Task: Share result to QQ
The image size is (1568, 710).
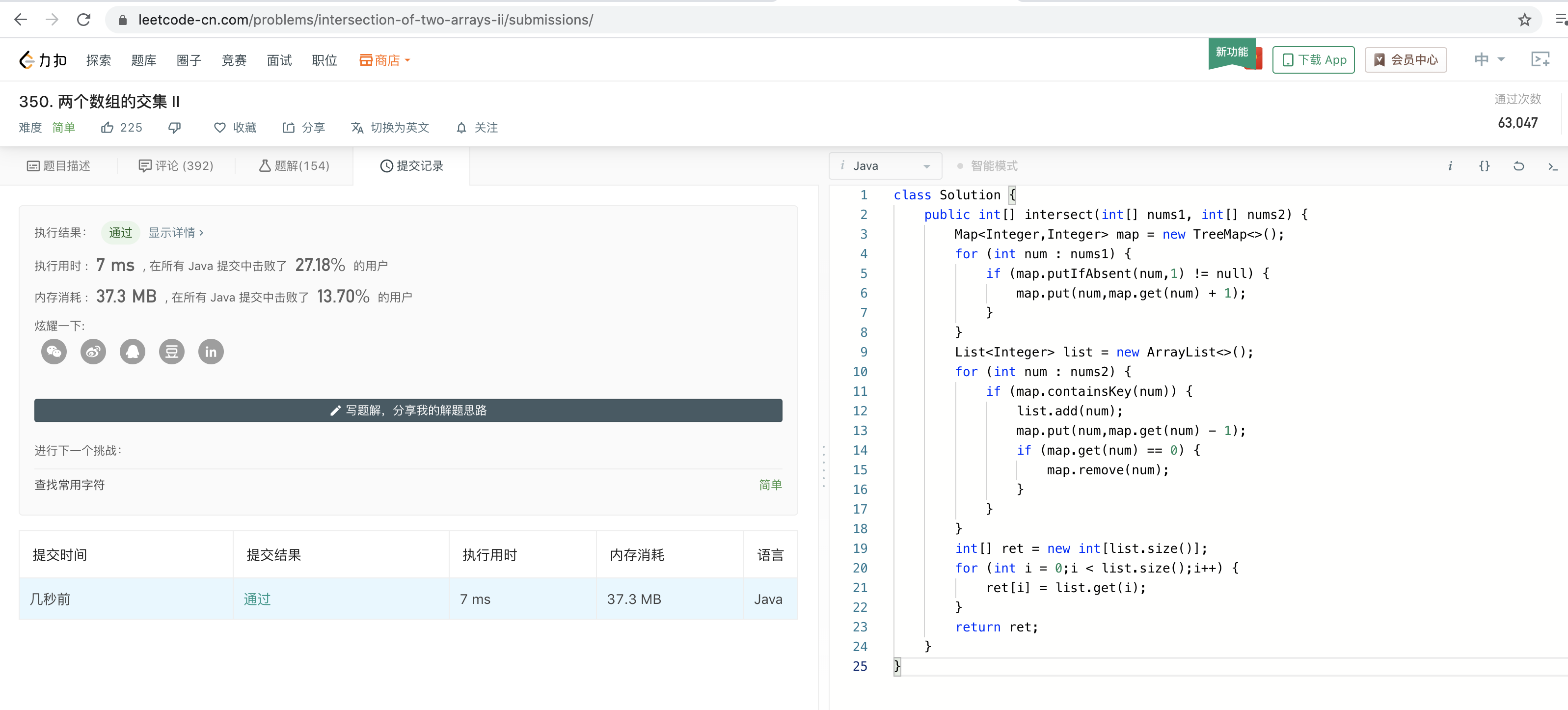Action: [x=133, y=352]
